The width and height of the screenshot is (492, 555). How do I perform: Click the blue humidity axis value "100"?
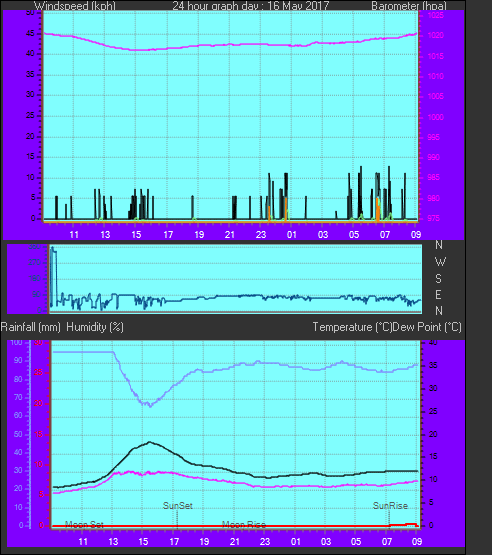pyautogui.click(x=17, y=342)
